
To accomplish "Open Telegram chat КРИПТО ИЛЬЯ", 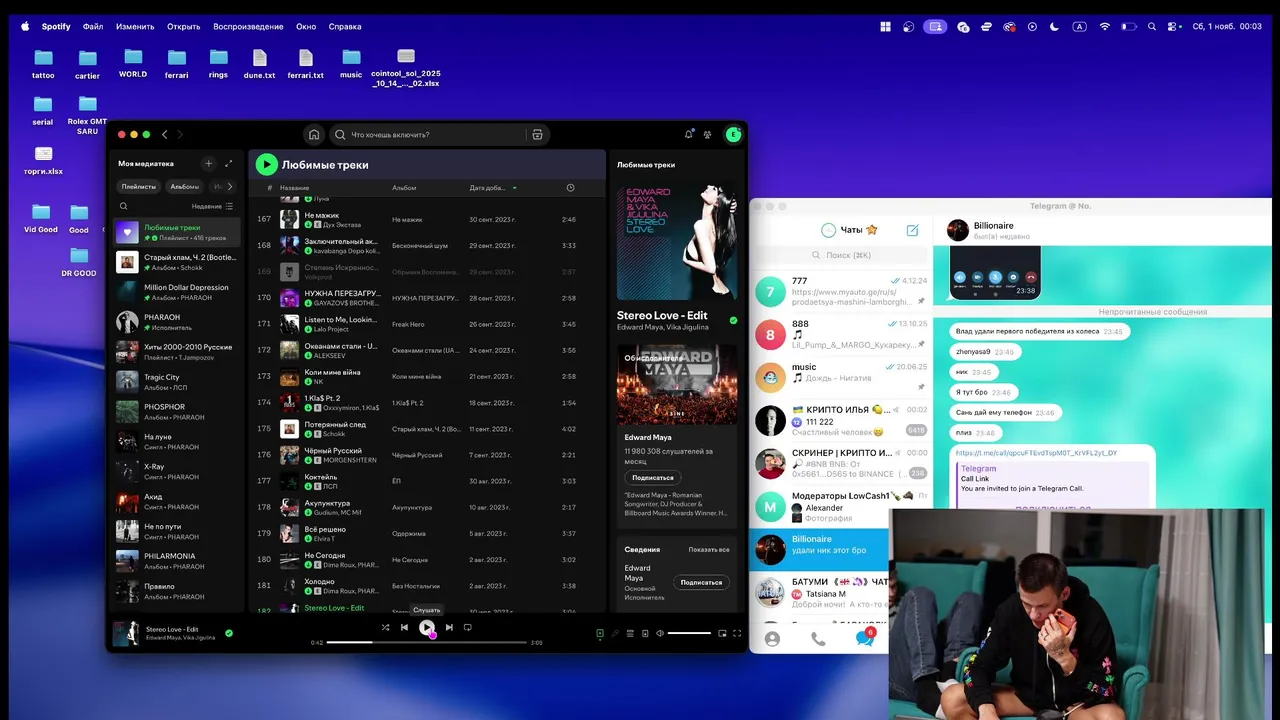I will (x=841, y=421).
